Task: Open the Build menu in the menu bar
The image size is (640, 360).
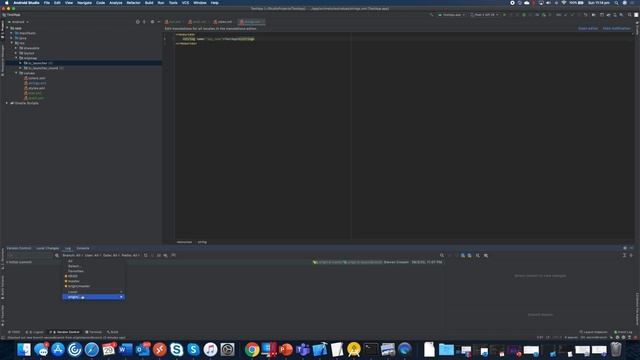Action: 149,3
